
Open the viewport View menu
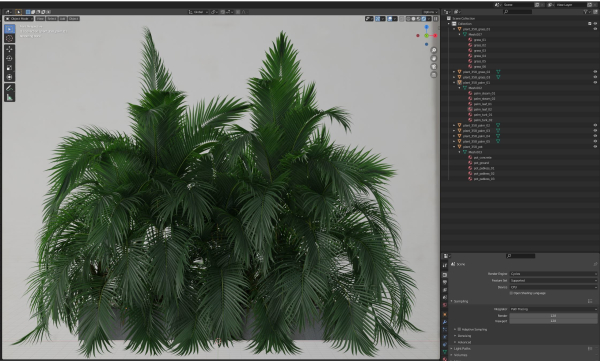click(40, 18)
